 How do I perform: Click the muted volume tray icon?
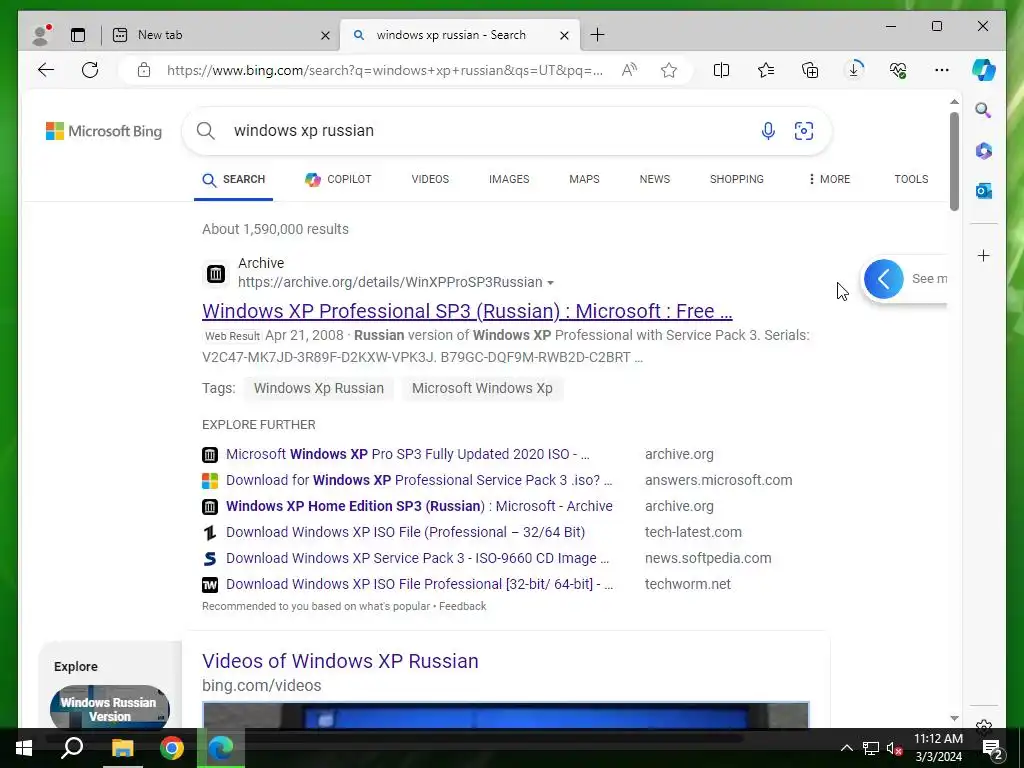(893, 748)
